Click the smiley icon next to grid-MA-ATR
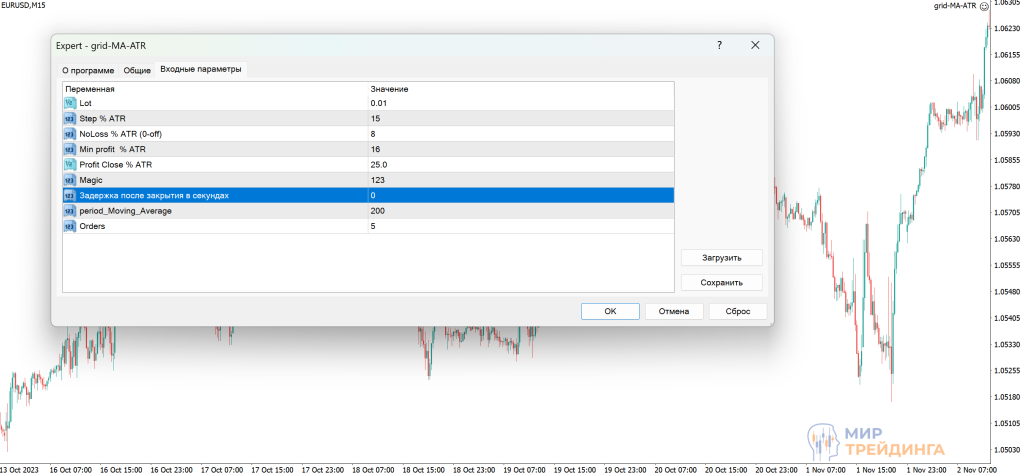Viewport: 1024px width, 473px height. [984, 6]
